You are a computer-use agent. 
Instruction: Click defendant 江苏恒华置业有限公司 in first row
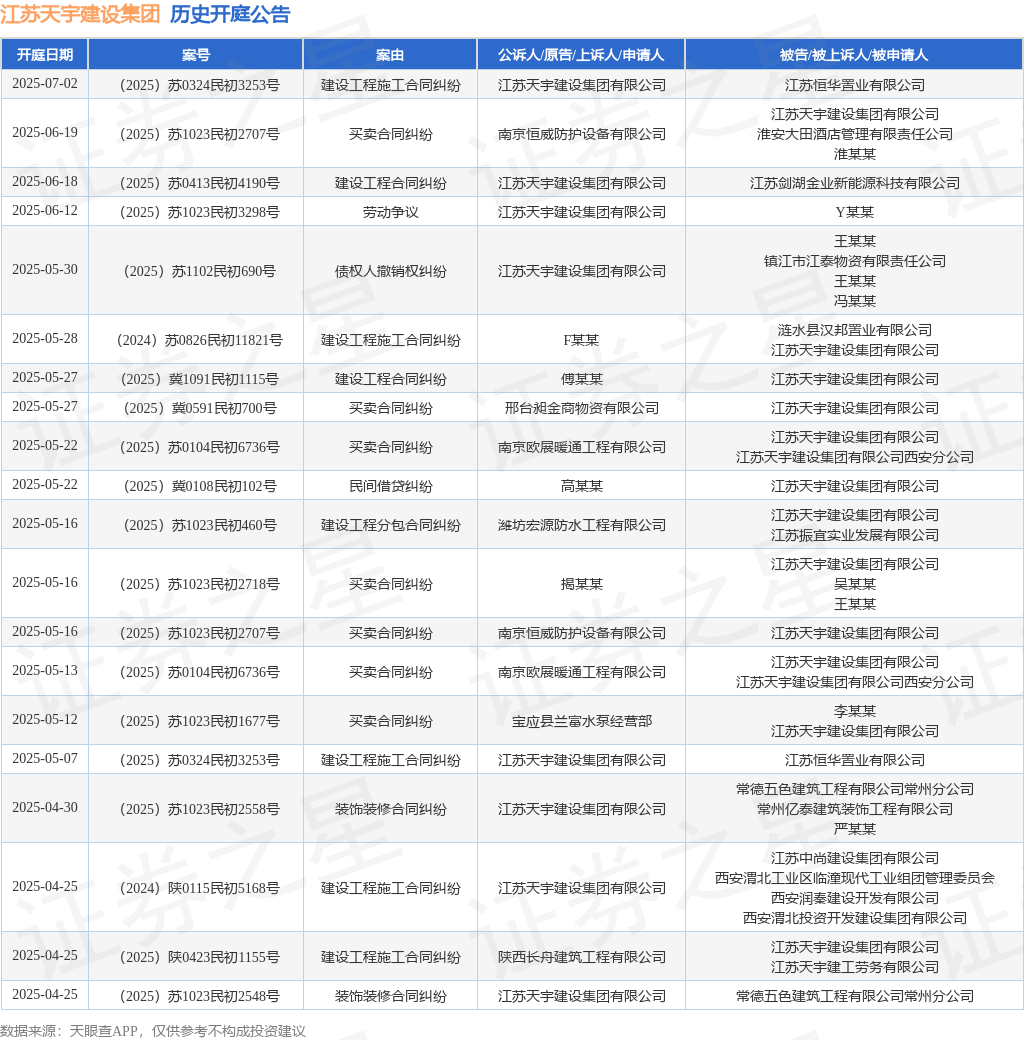coord(855,85)
